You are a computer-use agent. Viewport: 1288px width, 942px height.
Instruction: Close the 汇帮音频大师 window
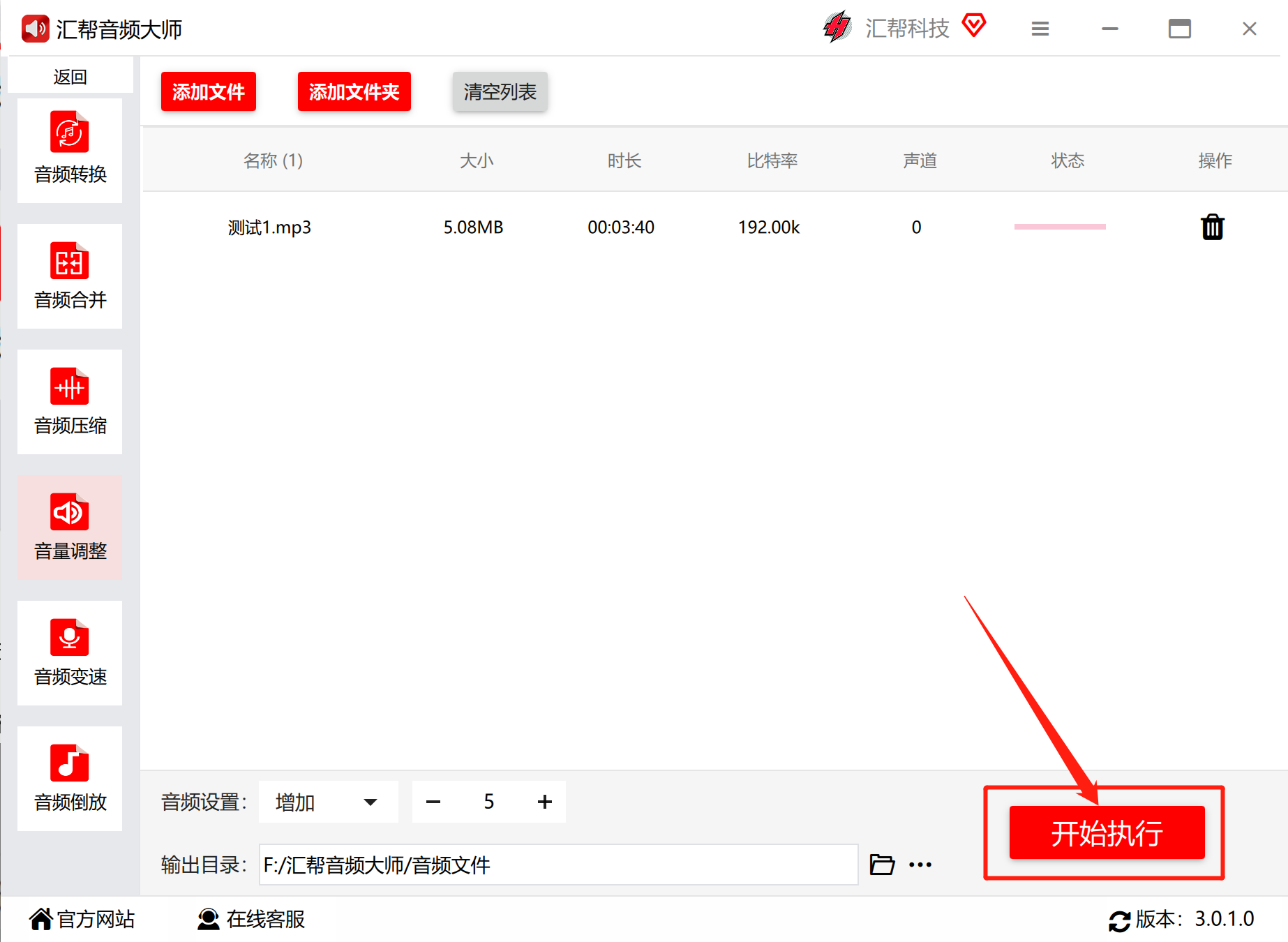pyautogui.click(x=1250, y=29)
